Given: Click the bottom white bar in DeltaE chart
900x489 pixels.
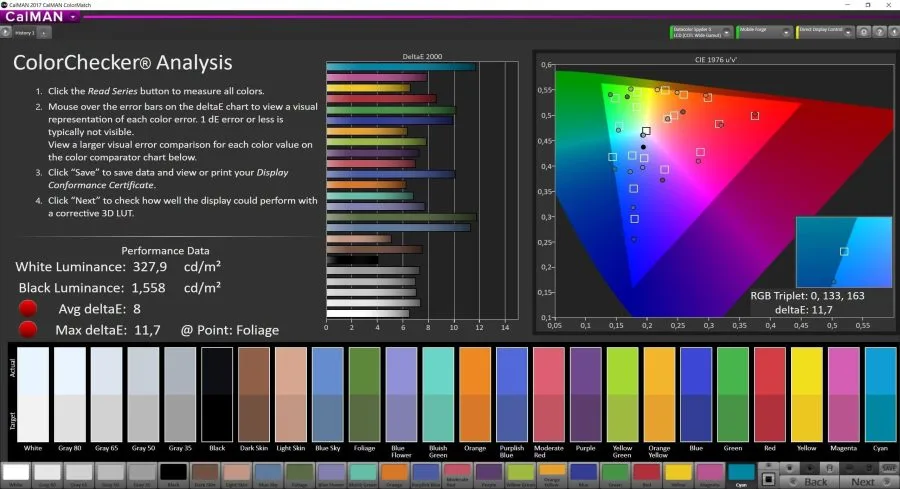Looking at the screenshot, I should pyautogui.click(x=367, y=313).
